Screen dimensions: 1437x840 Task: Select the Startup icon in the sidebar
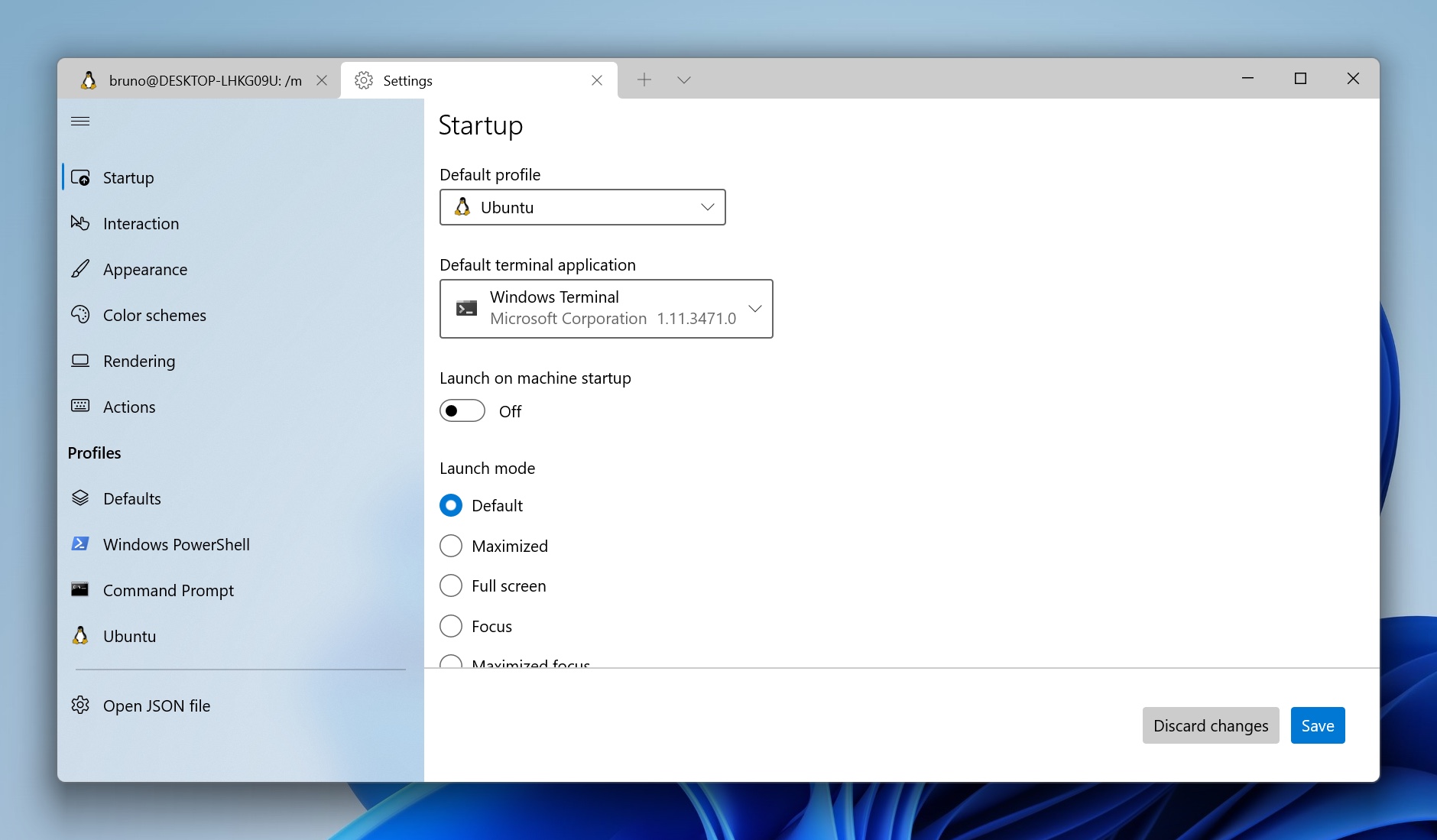point(80,177)
